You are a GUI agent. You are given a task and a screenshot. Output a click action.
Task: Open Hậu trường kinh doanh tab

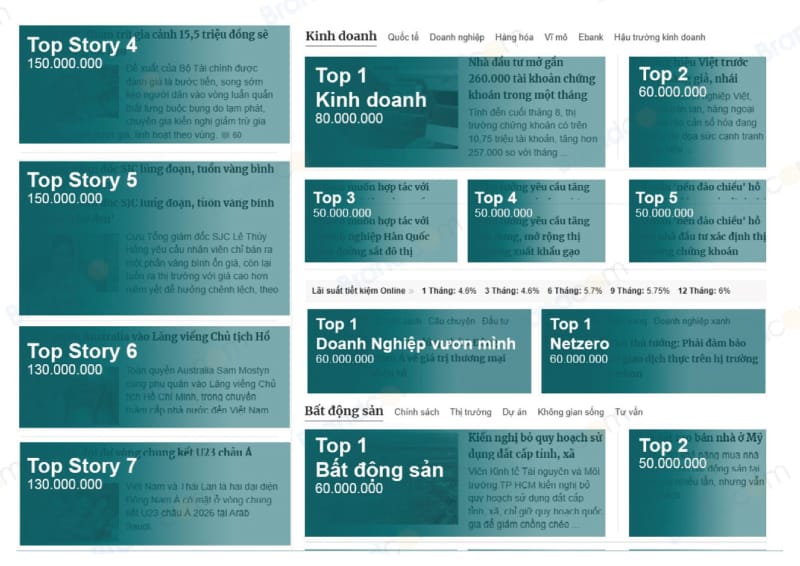pos(659,37)
